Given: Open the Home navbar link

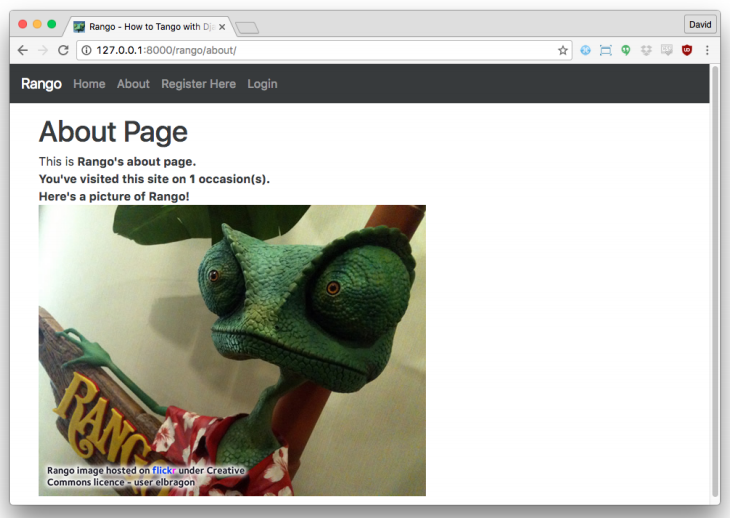Looking at the screenshot, I should pyautogui.click(x=89, y=84).
